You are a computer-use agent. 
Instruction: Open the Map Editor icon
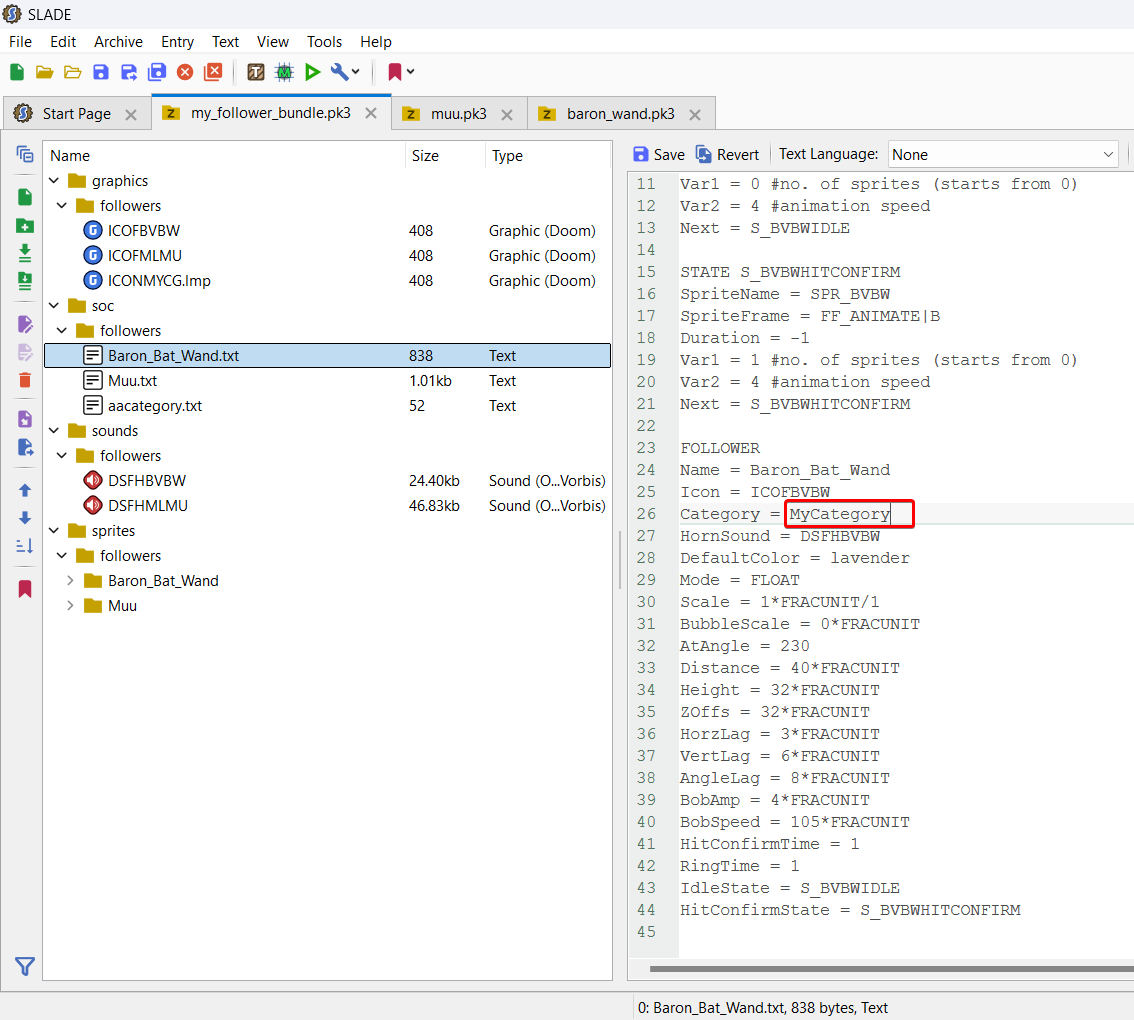coord(284,72)
